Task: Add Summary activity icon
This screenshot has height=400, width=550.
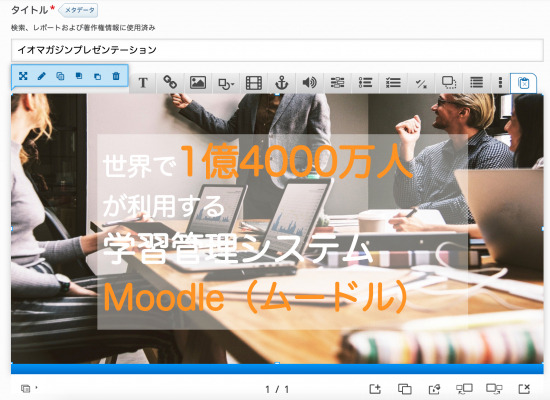Action: click(x=476, y=83)
